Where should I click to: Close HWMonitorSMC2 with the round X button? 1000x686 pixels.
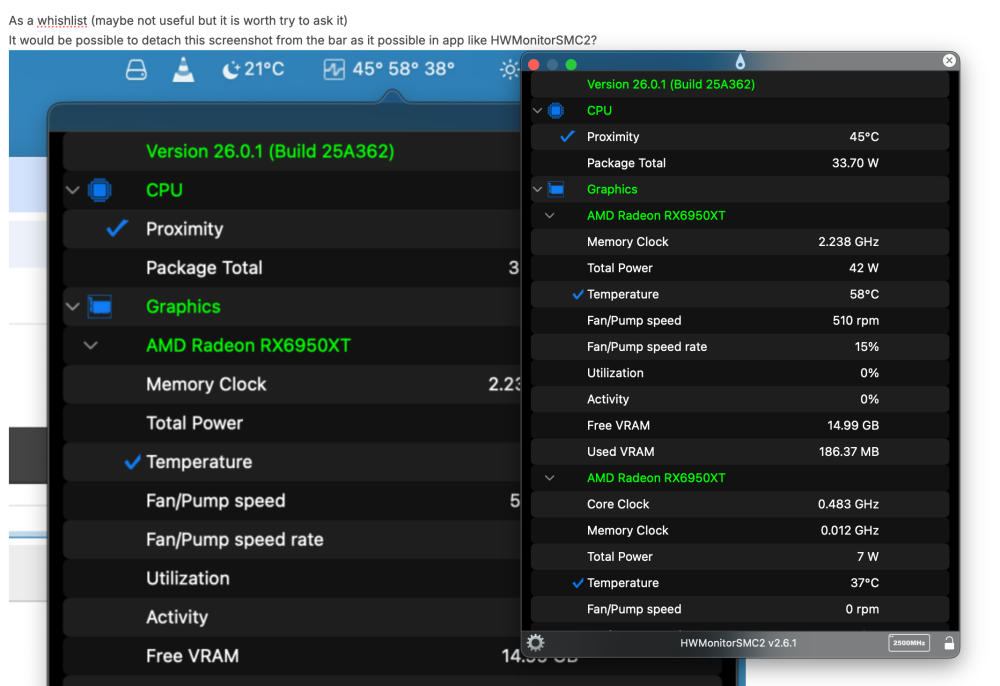(949, 61)
